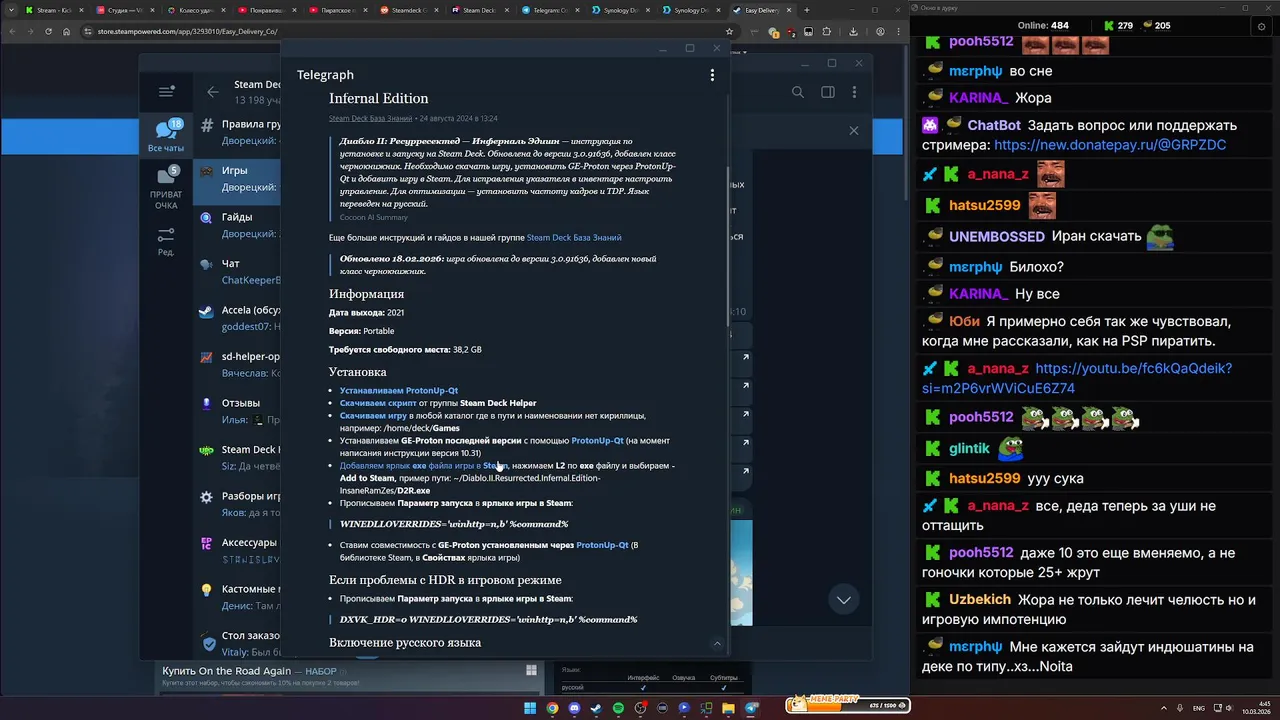Image resolution: width=1280 pixels, height=720 pixels.
Task: Click "Steam Deck База Знаний" author link
Action: (x=370, y=118)
